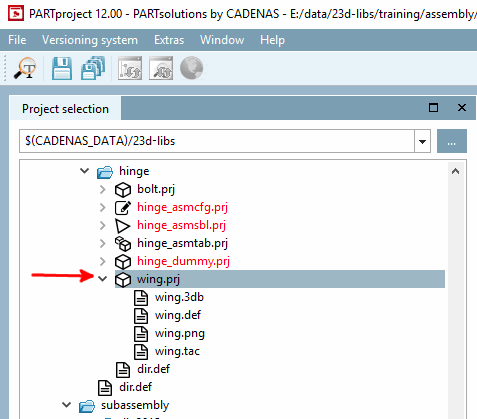Click the pencil edit icon of hinge_asmcfg.prj

click(123, 207)
